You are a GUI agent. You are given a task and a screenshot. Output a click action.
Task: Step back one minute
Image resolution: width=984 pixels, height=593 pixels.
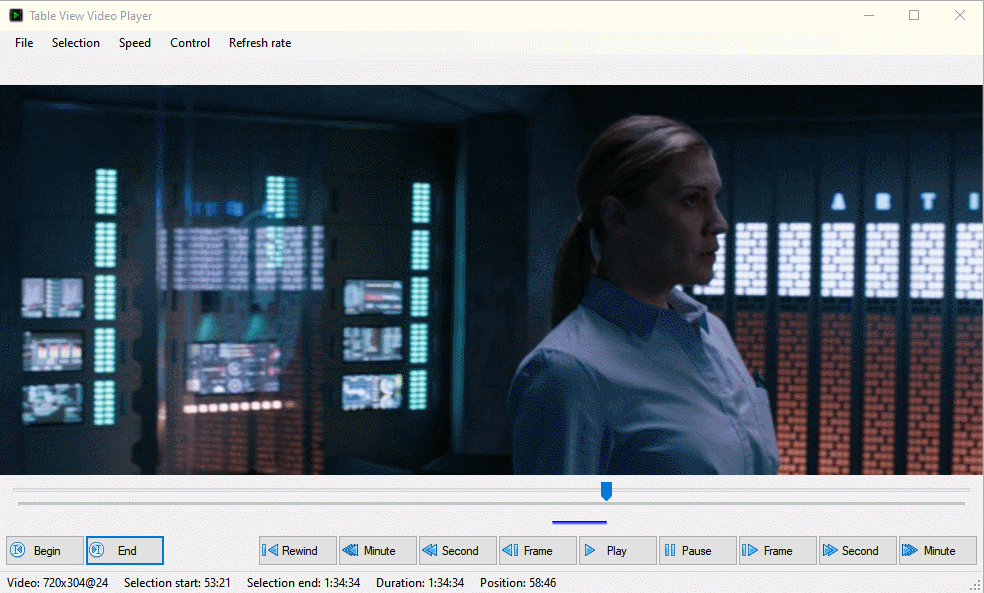pyautogui.click(x=378, y=550)
